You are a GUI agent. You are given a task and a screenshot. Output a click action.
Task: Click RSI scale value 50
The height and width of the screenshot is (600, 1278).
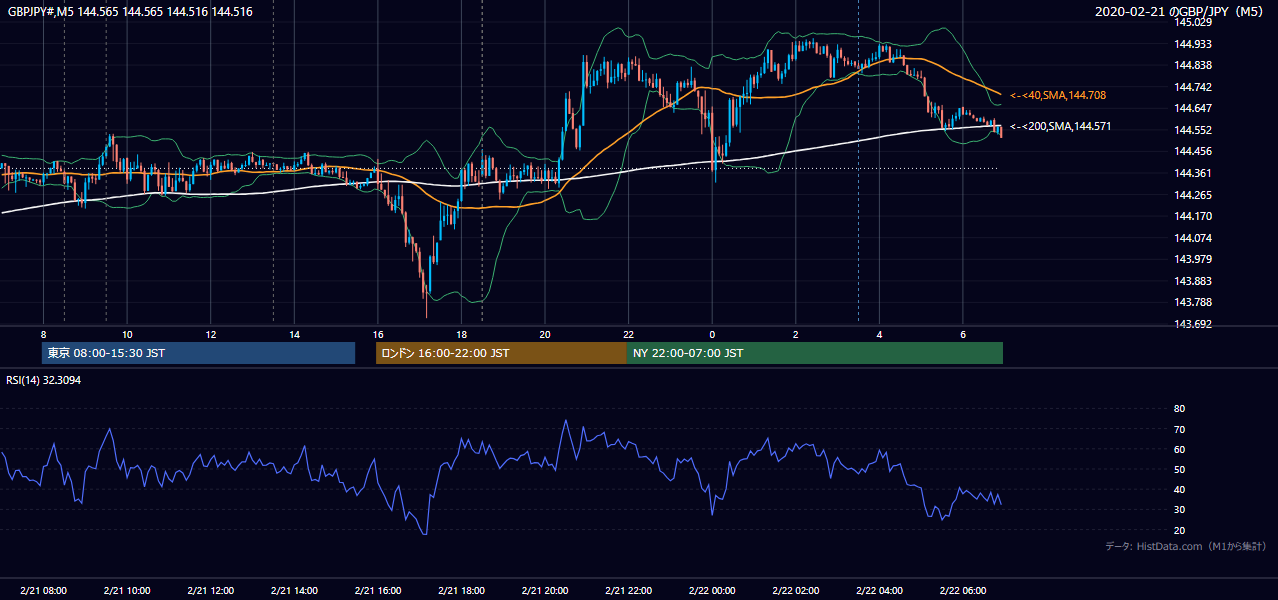(x=1179, y=469)
